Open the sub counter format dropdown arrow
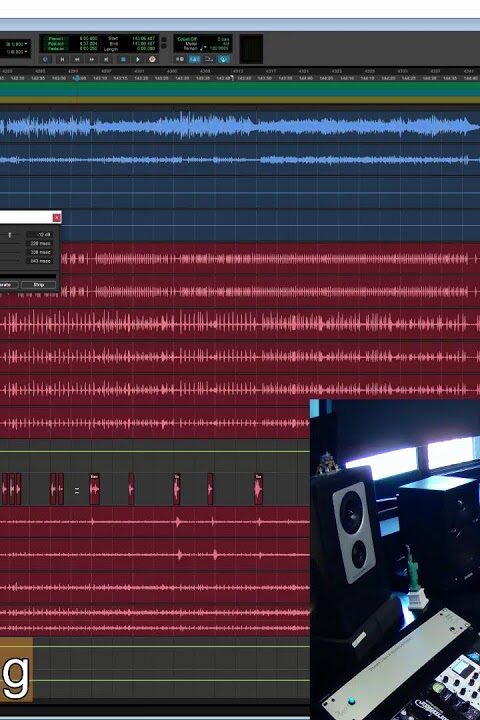Screen dimensions: 480x720 [x=26, y=52]
